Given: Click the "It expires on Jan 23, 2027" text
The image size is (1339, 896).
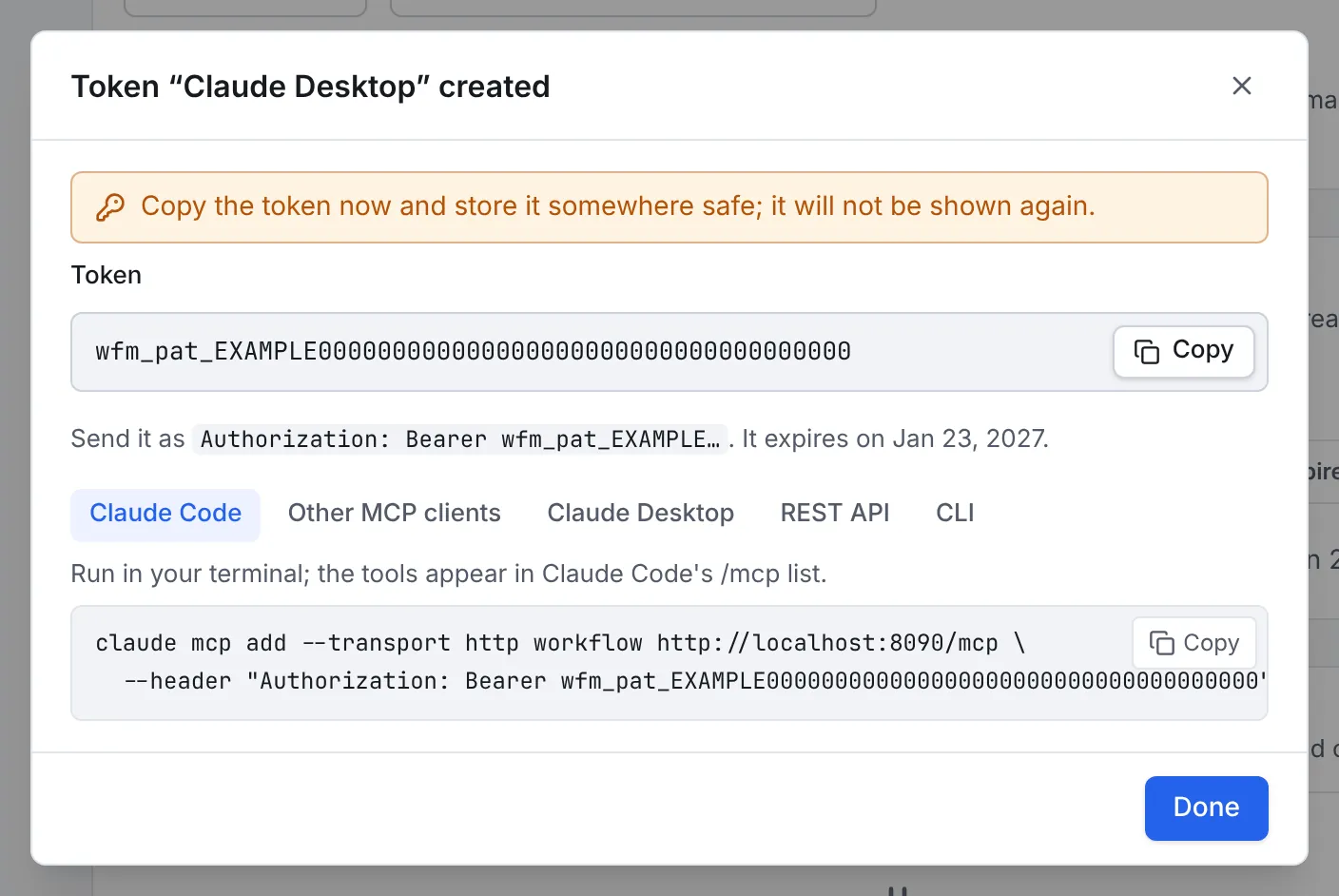Looking at the screenshot, I should tap(895, 439).
